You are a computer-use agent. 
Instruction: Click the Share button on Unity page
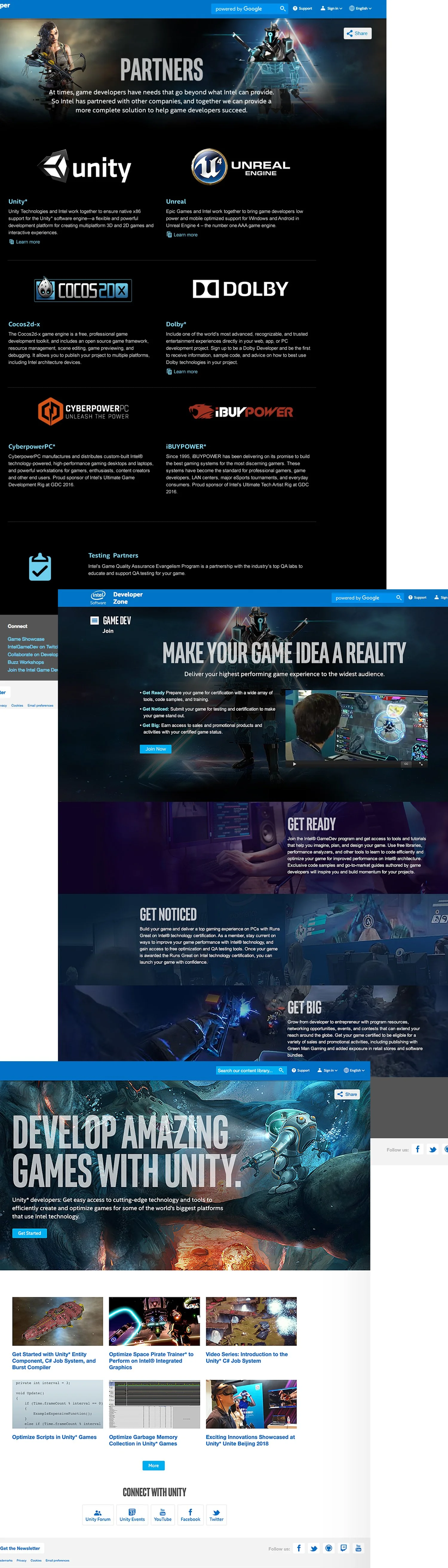coord(348,1094)
